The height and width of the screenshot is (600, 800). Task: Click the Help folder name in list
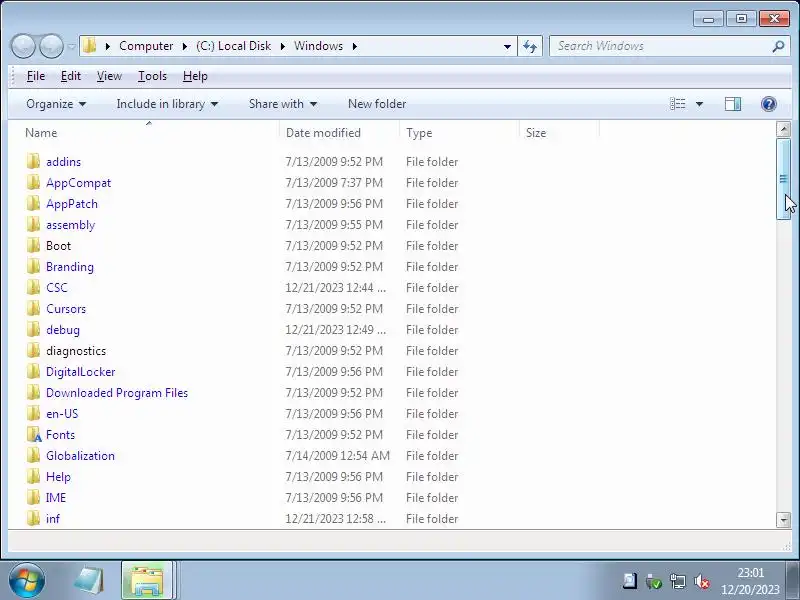click(58, 477)
